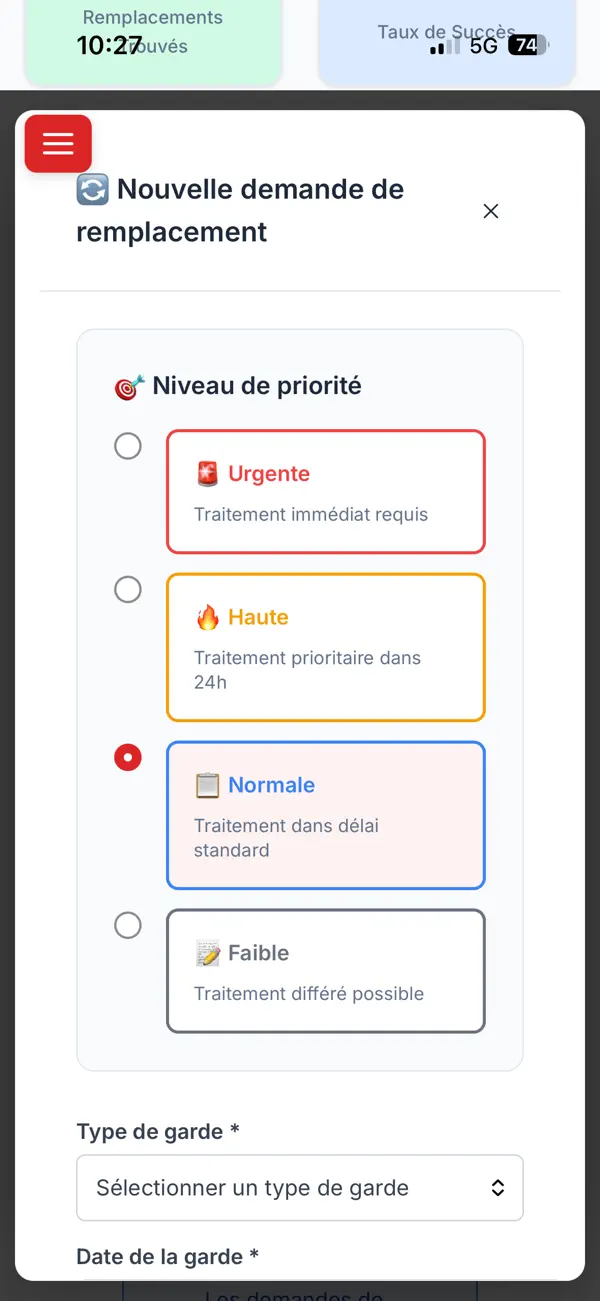
Task: Select the Urgente priority radio button
Action: point(128,446)
